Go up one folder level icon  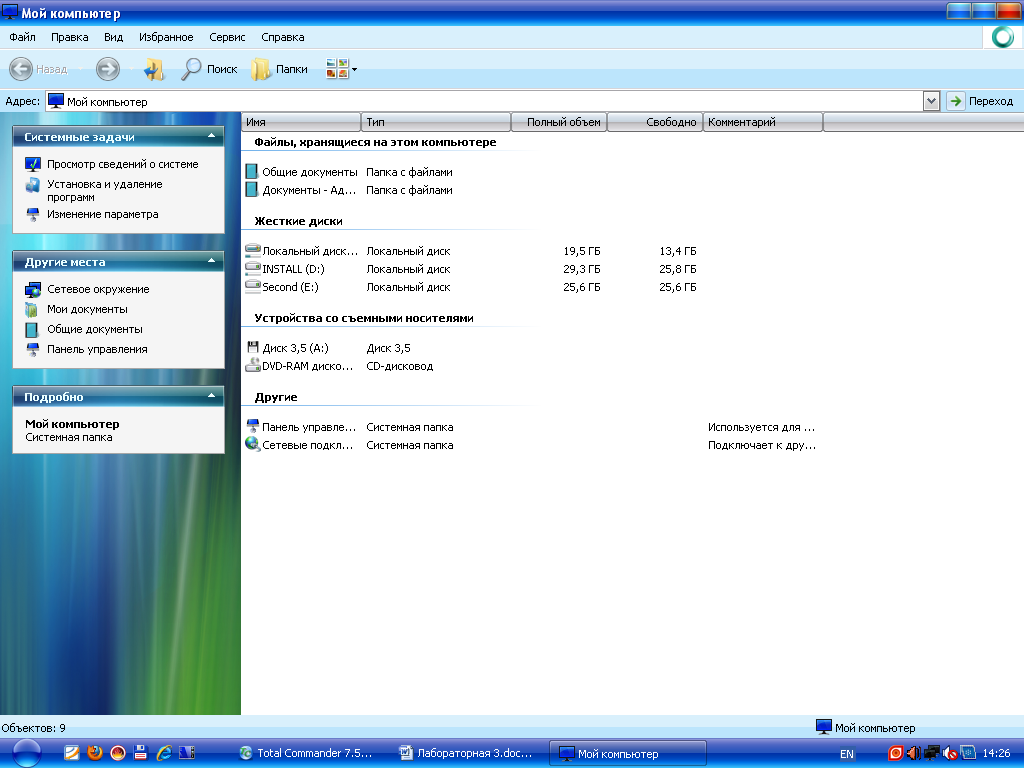155,69
